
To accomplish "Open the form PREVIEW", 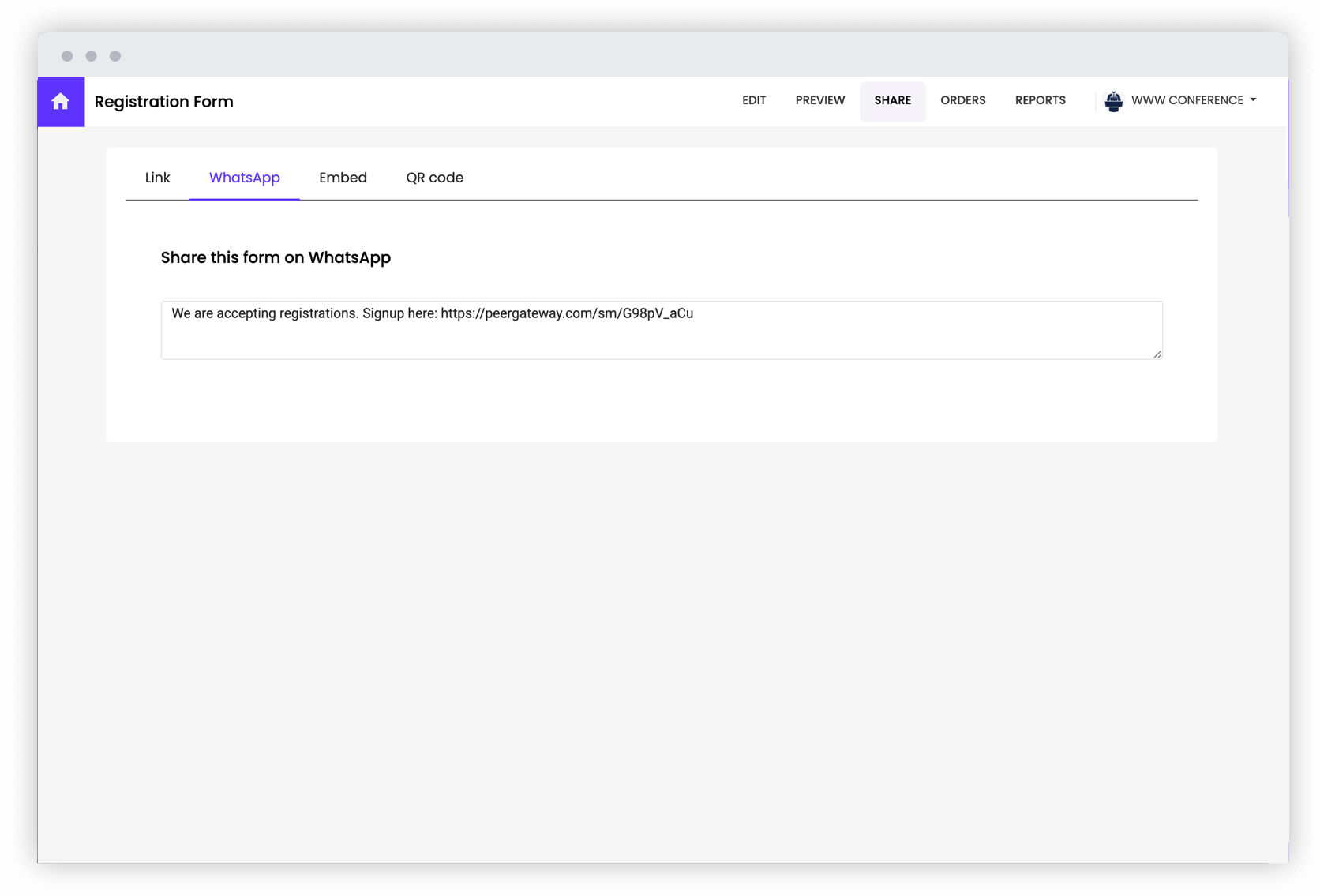I will (819, 100).
